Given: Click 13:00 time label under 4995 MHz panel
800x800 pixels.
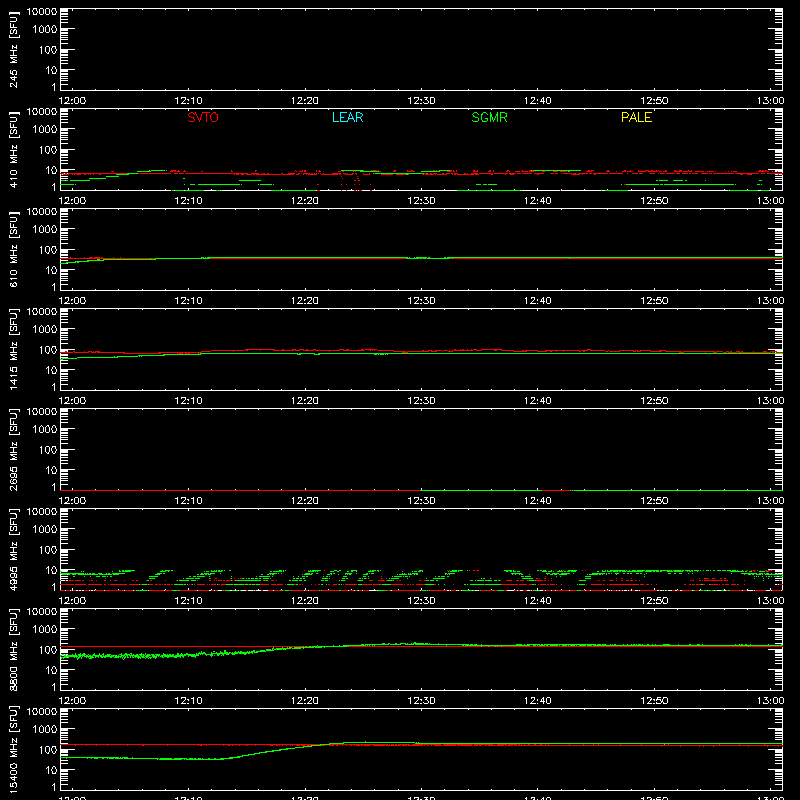Looking at the screenshot, I should [x=770, y=601].
